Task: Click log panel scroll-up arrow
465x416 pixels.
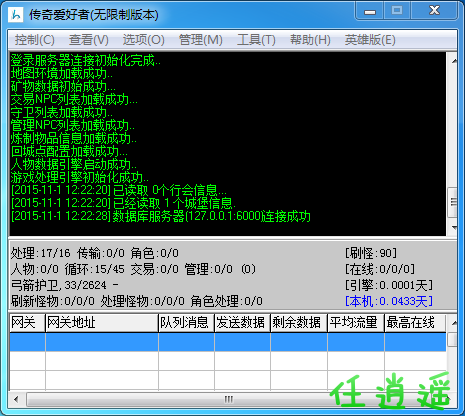Action: [454, 61]
